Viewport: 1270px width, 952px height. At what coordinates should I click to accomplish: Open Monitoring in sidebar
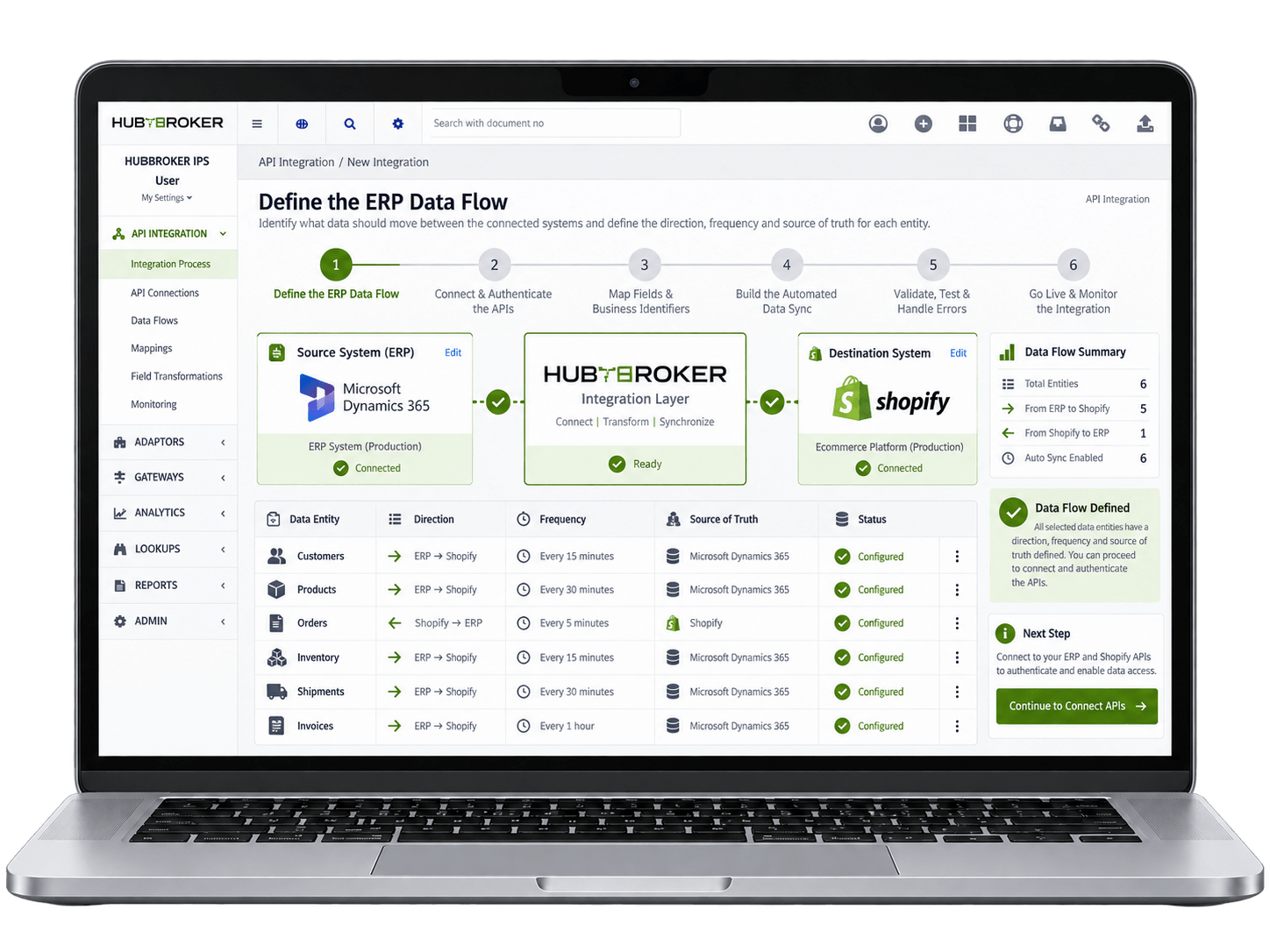[153, 404]
